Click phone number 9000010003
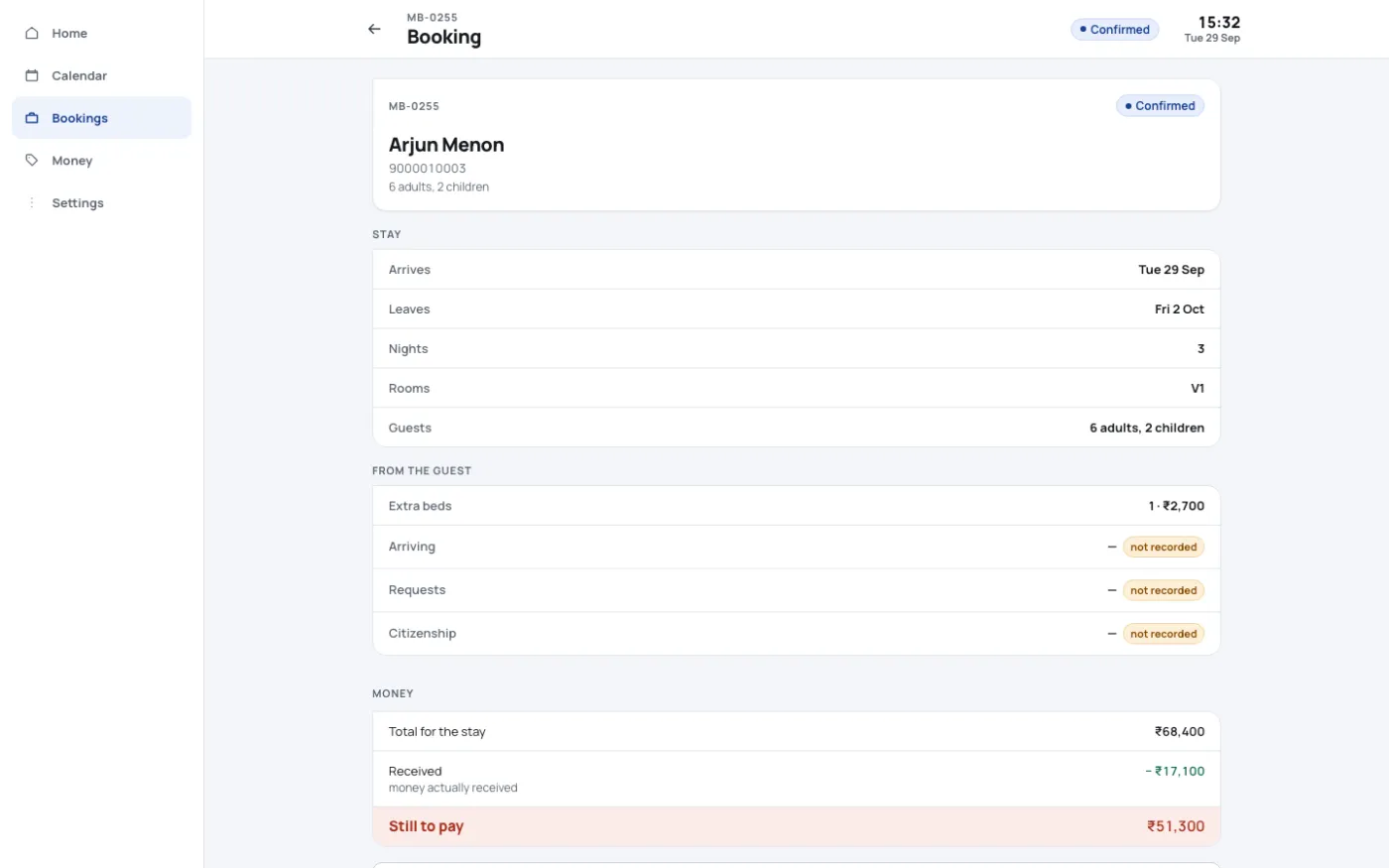This screenshot has height=868, width=1389. click(428, 169)
